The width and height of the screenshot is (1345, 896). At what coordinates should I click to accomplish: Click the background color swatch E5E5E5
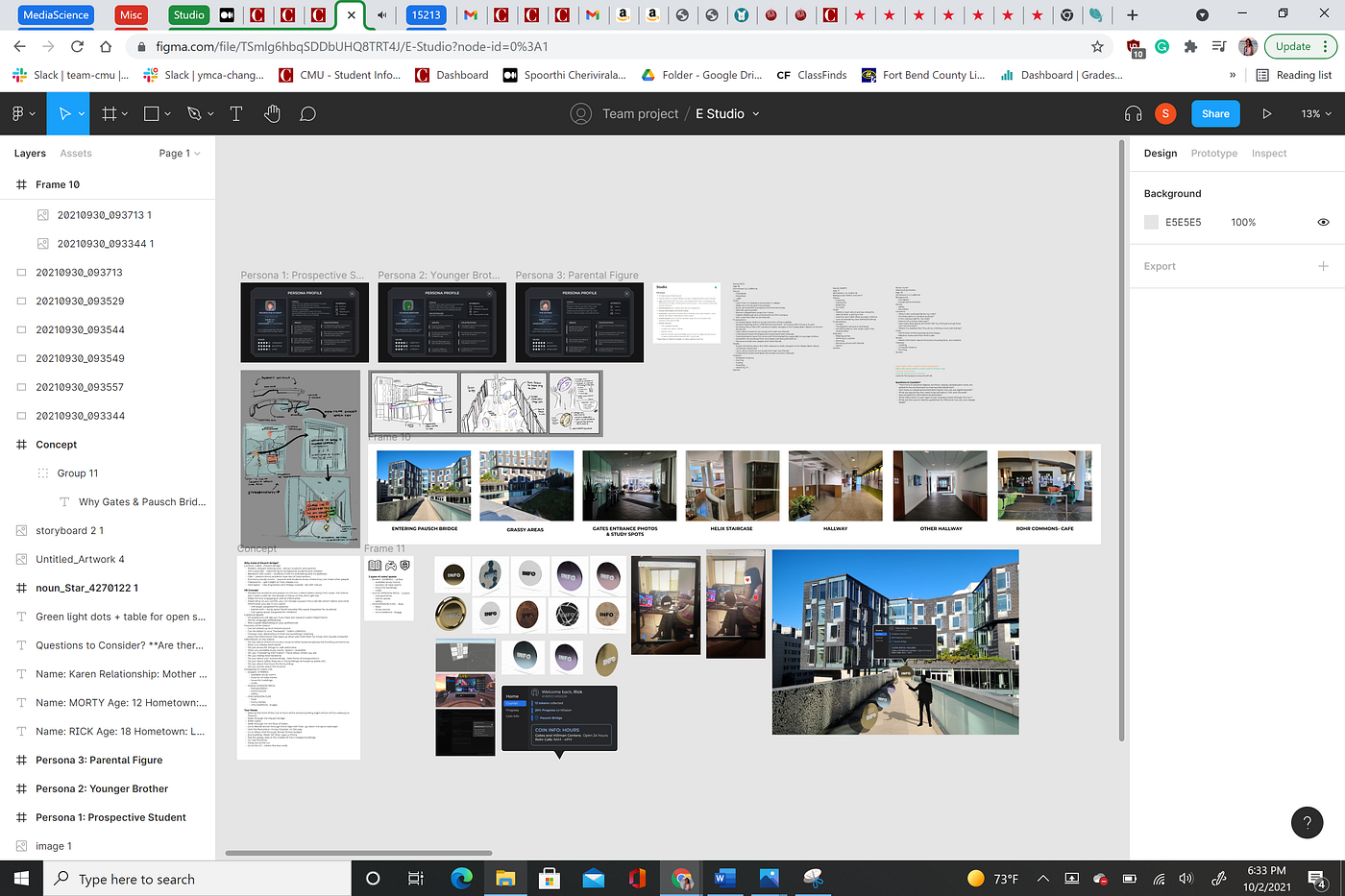pyautogui.click(x=1151, y=222)
